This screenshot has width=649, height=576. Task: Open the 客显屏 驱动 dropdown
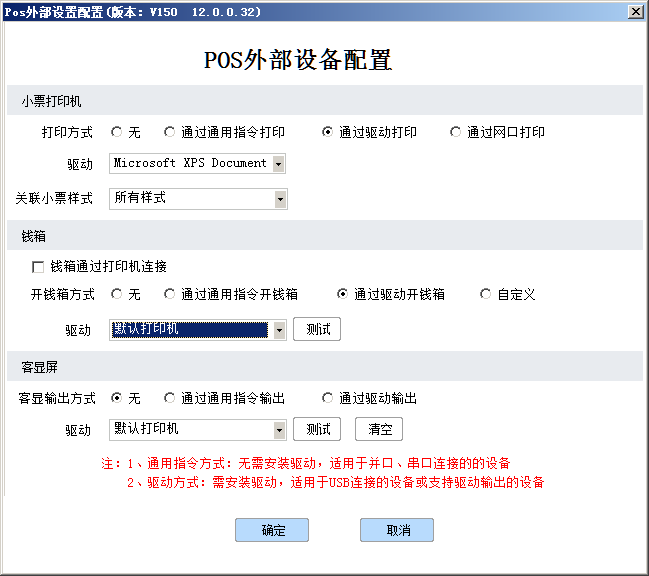click(279, 430)
